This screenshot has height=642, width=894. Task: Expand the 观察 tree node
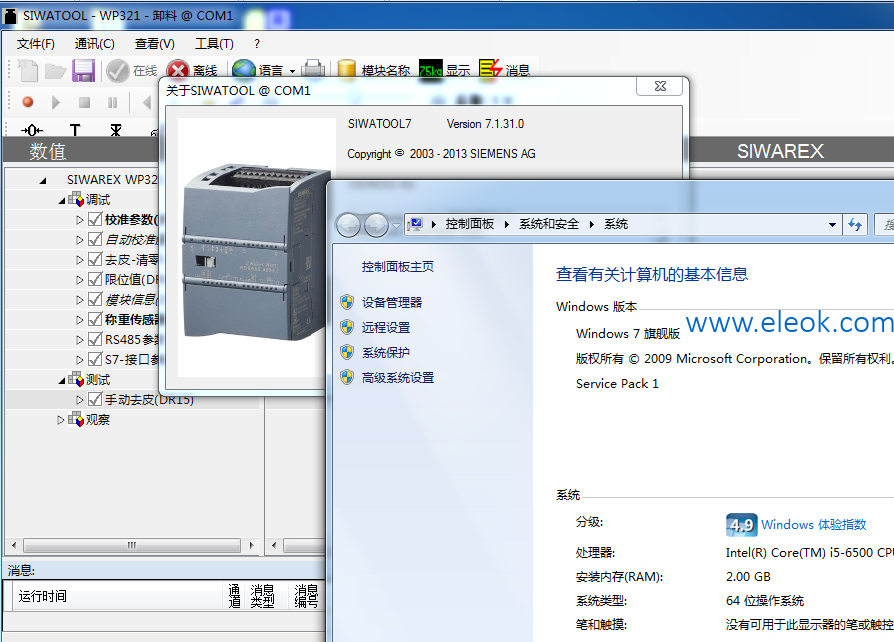click(x=60, y=420)
